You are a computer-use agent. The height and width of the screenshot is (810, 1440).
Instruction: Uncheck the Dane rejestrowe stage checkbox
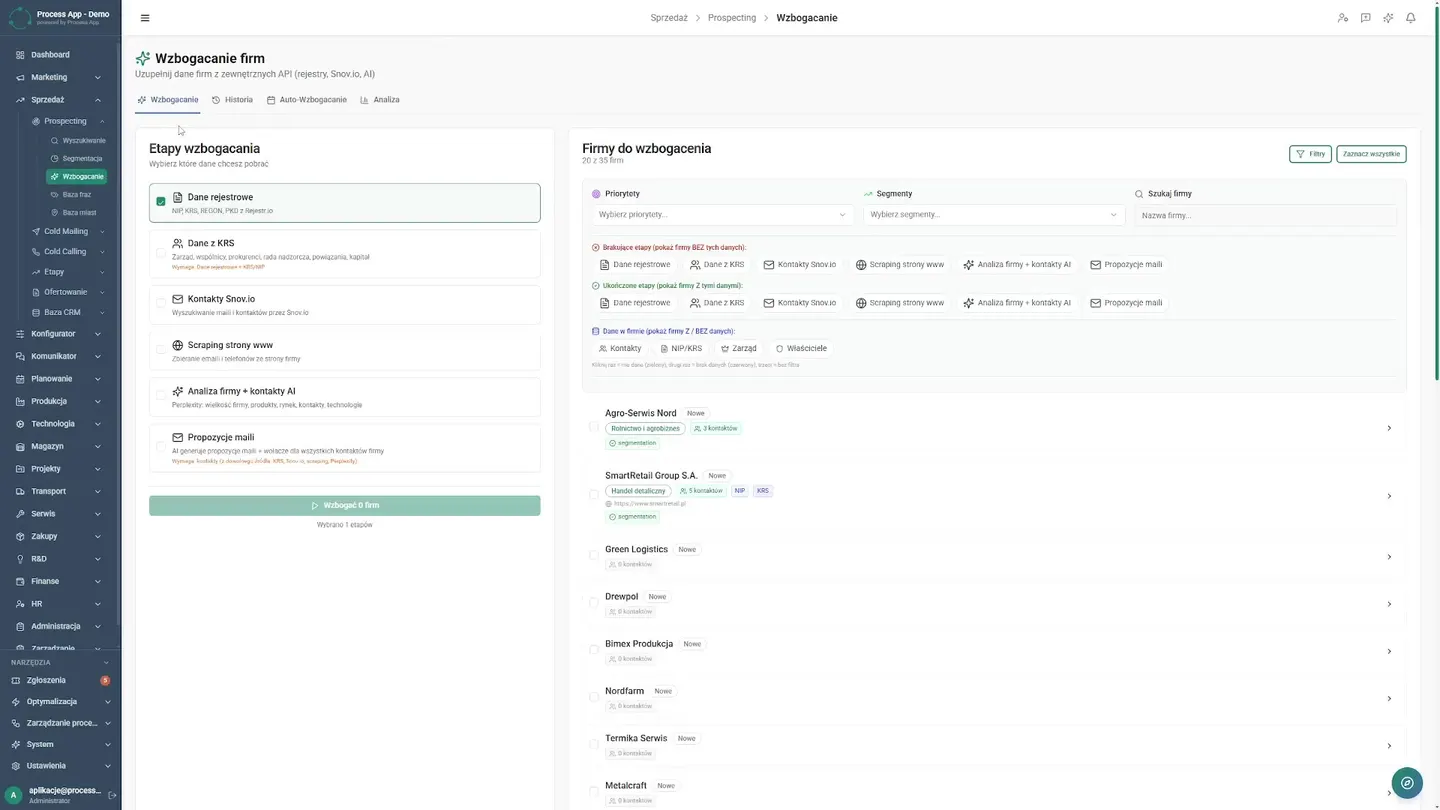click(x=161, y=201)
